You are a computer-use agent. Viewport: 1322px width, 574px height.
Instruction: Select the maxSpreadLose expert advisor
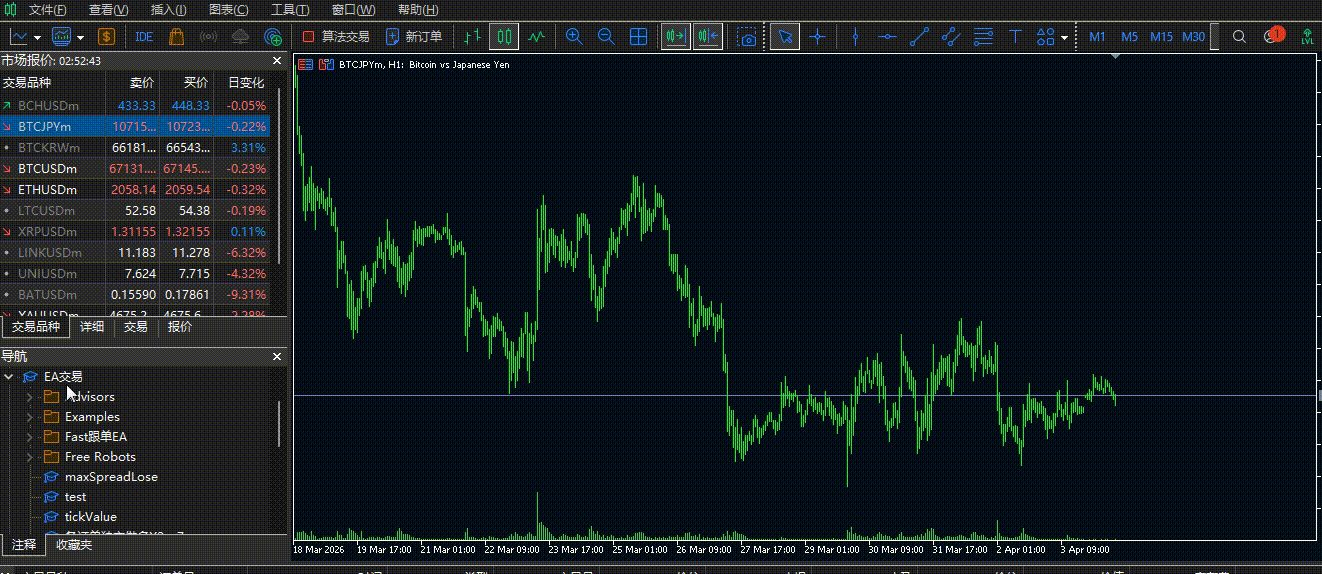click(111, 477)
